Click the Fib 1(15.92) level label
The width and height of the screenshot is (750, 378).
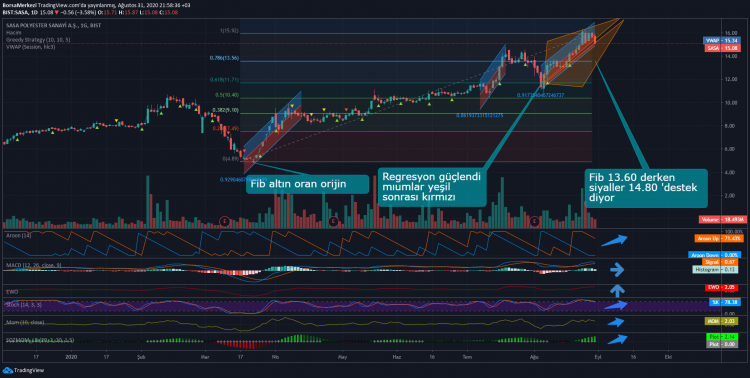pyautogui.click(x=229, y=31)
